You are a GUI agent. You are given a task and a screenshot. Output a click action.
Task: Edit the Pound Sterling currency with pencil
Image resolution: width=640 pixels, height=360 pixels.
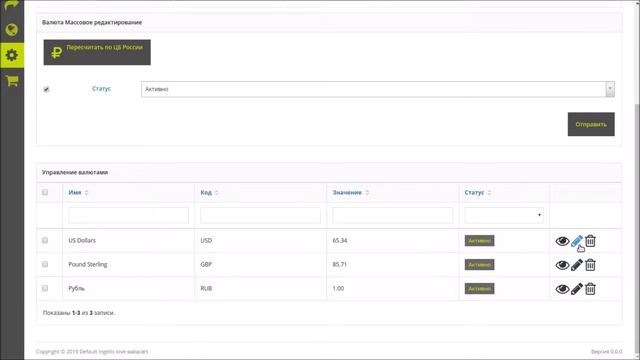click(576, 265)
